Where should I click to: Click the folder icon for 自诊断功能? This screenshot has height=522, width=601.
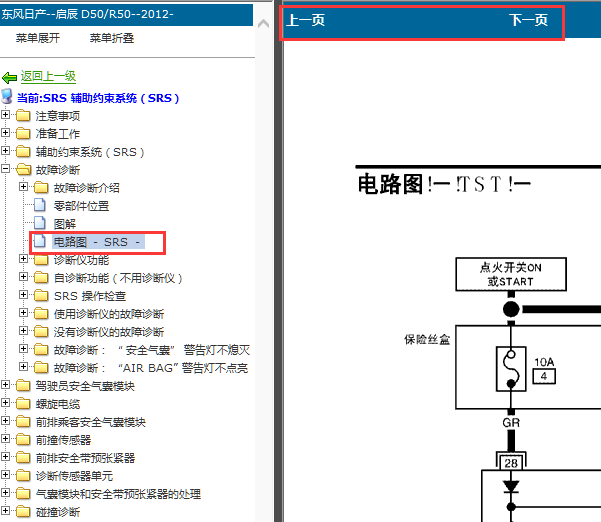(41, 277)
